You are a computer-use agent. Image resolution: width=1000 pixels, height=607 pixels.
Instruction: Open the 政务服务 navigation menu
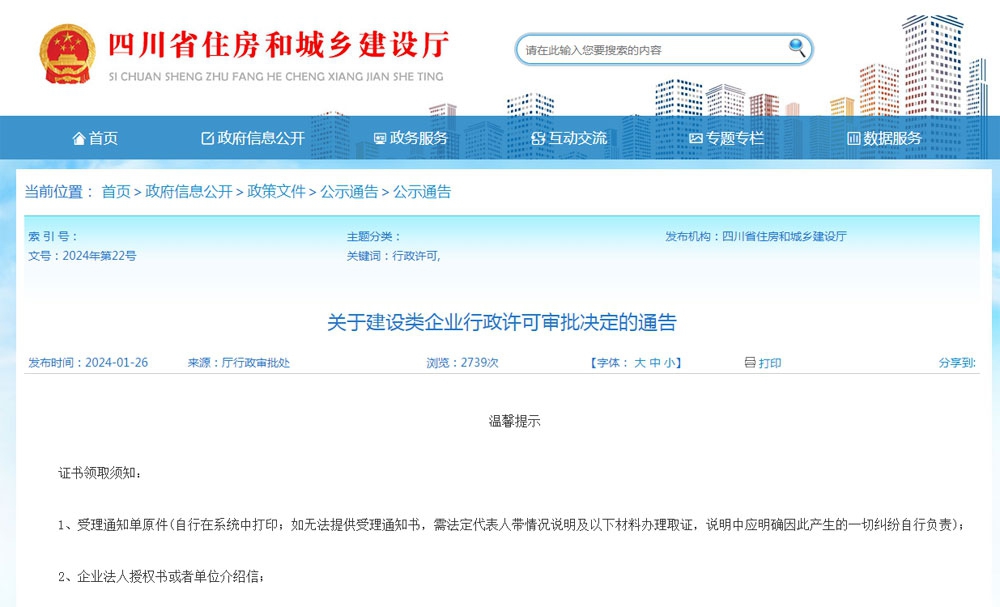(411, 138)
